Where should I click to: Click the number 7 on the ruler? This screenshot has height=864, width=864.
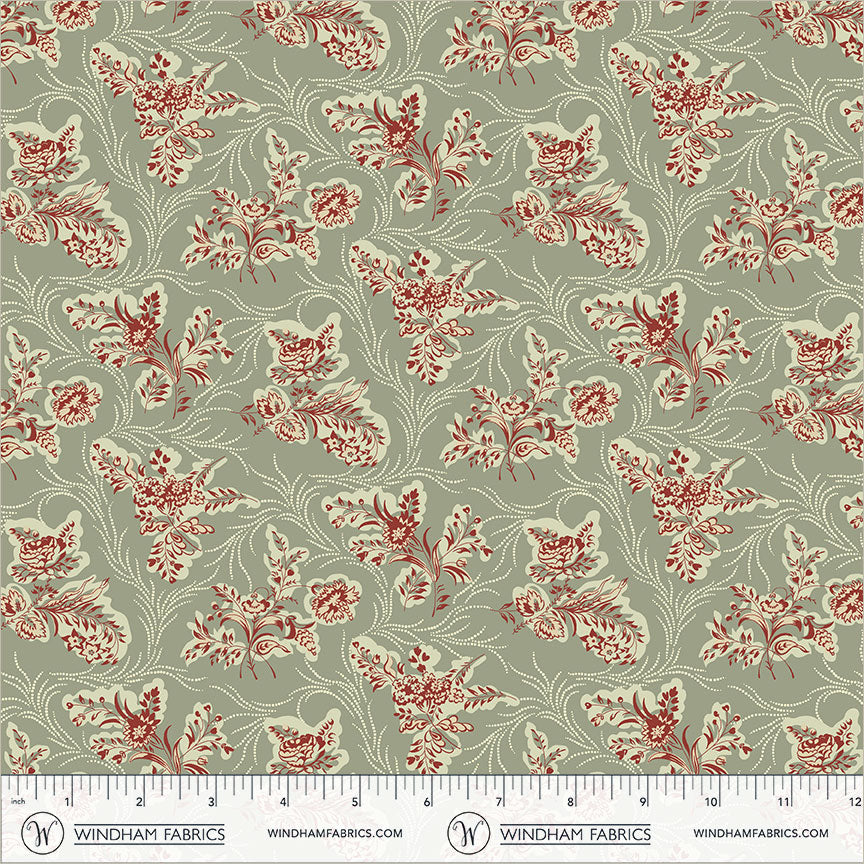[498, 803]
